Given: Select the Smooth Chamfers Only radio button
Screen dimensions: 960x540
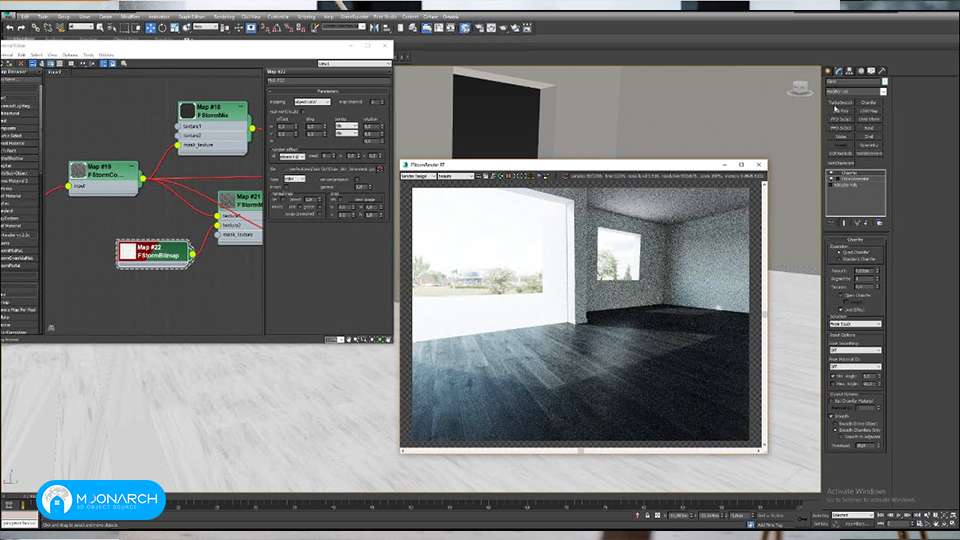Looking at the screenshot, I should click(835, 430).
